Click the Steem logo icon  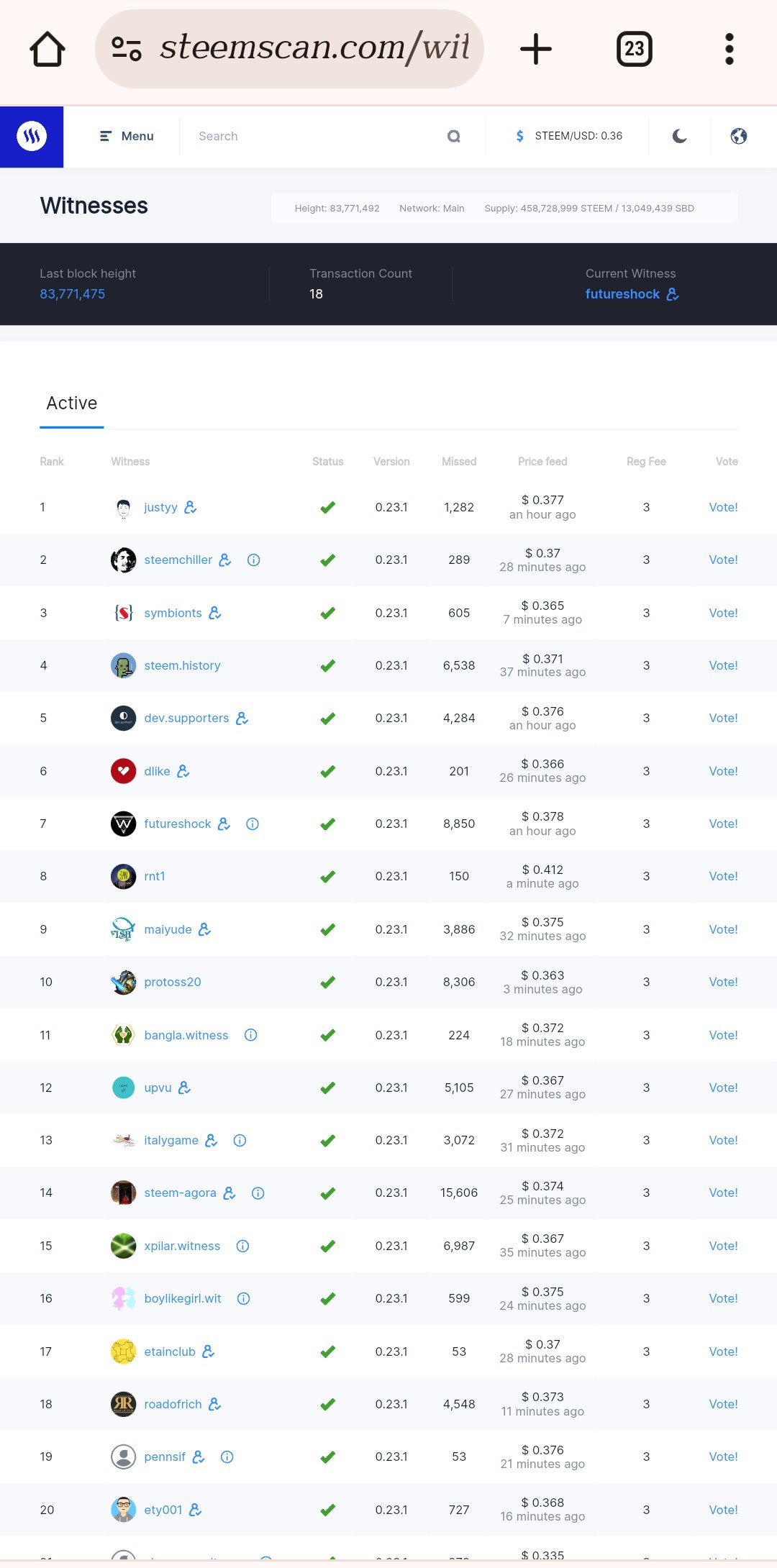point(32,137)
